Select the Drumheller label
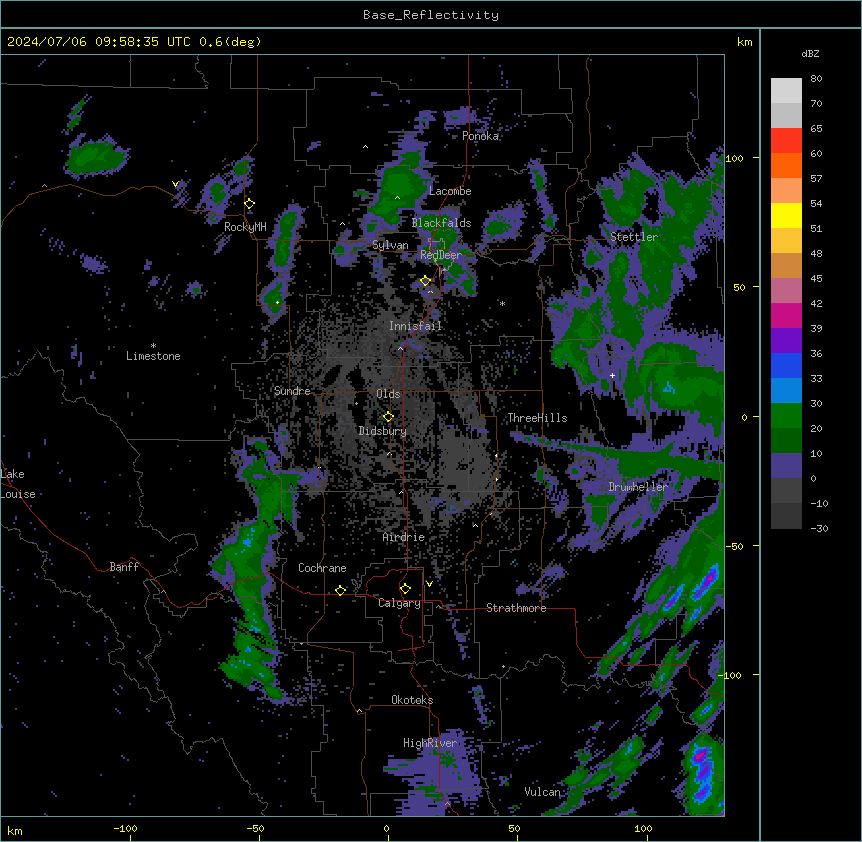 click(638, 487)
